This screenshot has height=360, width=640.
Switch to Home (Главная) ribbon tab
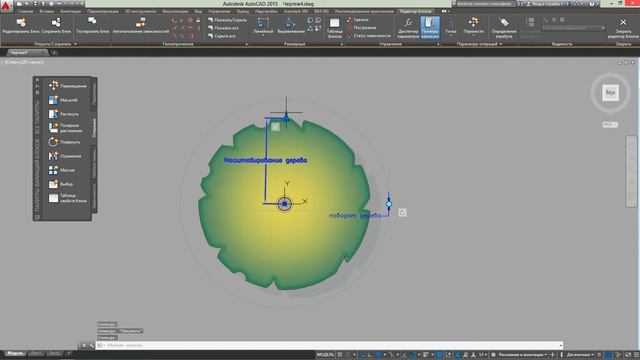click(25, 11)
